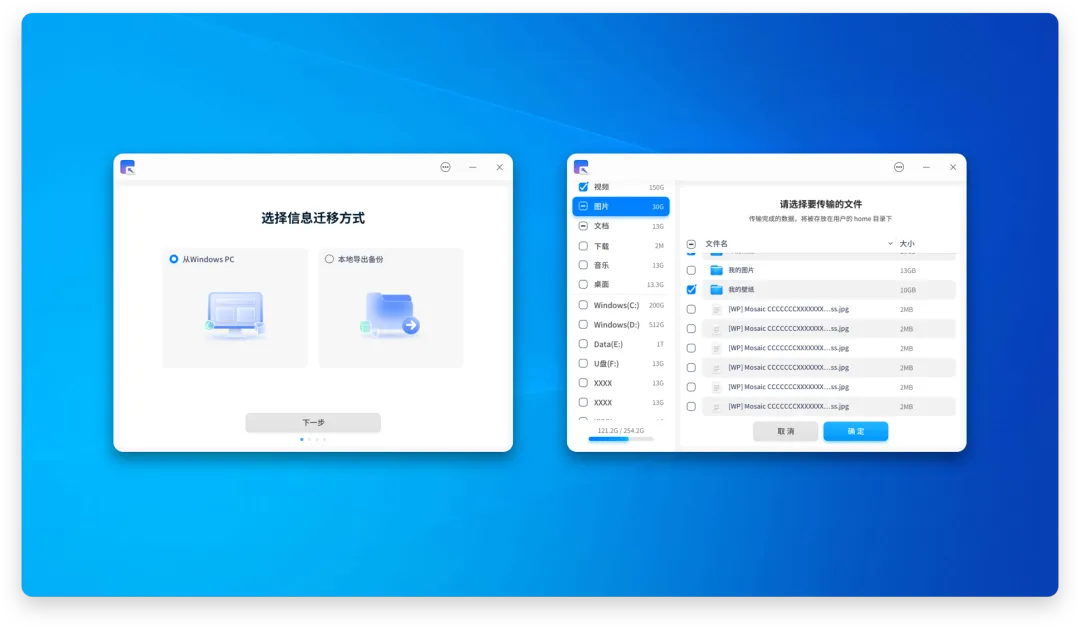Check the 下载 checkbox
Image resolution: width=1080 pixels, height=627 pixels.
click(x=583, y=246)
